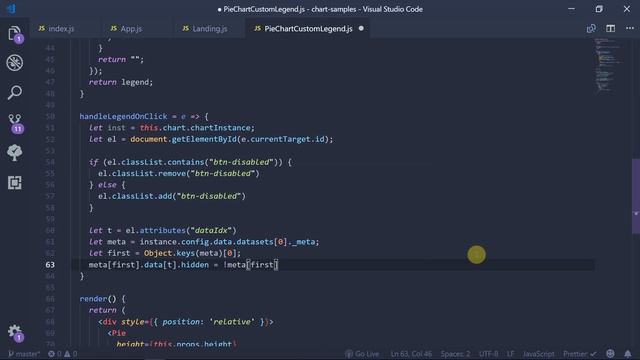Click the vertical editor scrollbar thumb

636,196
